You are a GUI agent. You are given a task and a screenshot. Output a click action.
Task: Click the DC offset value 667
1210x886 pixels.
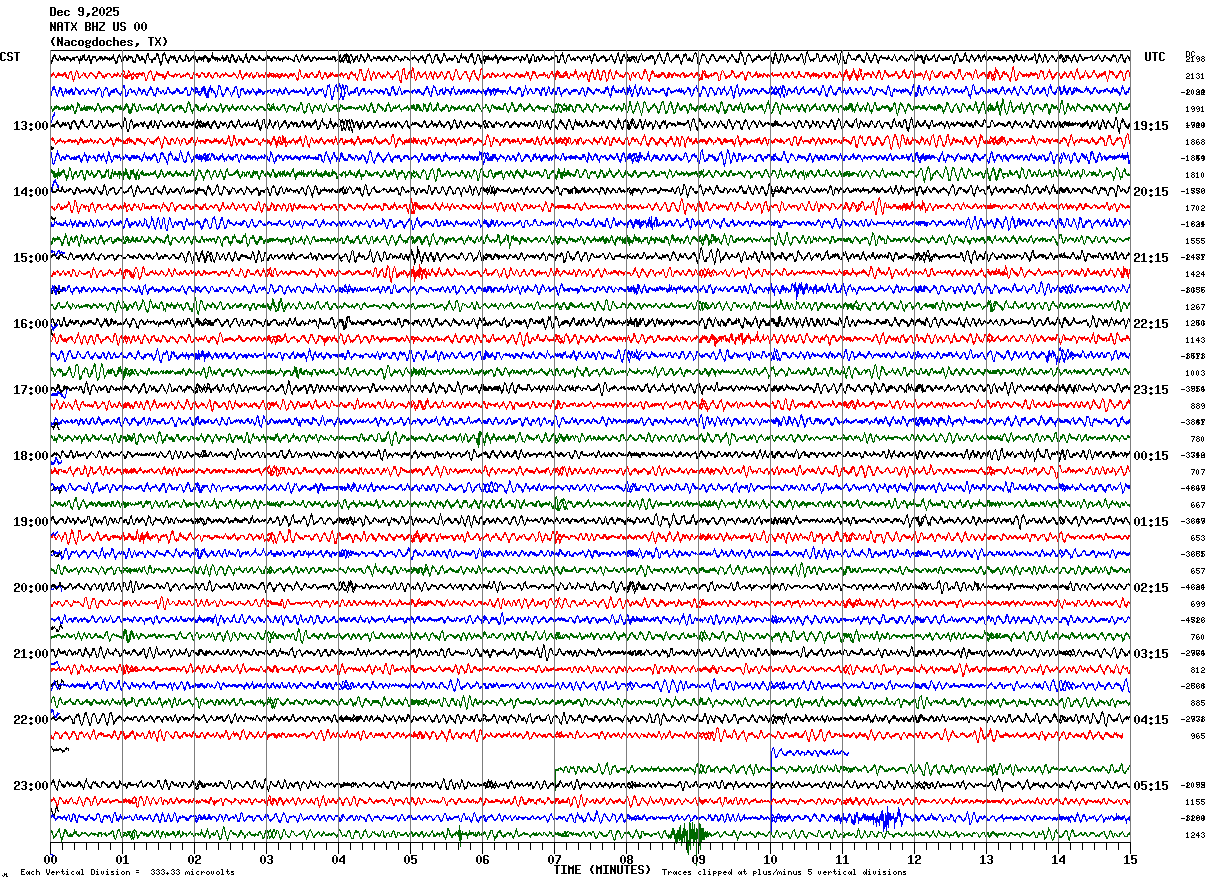[x=1197, y=505]
